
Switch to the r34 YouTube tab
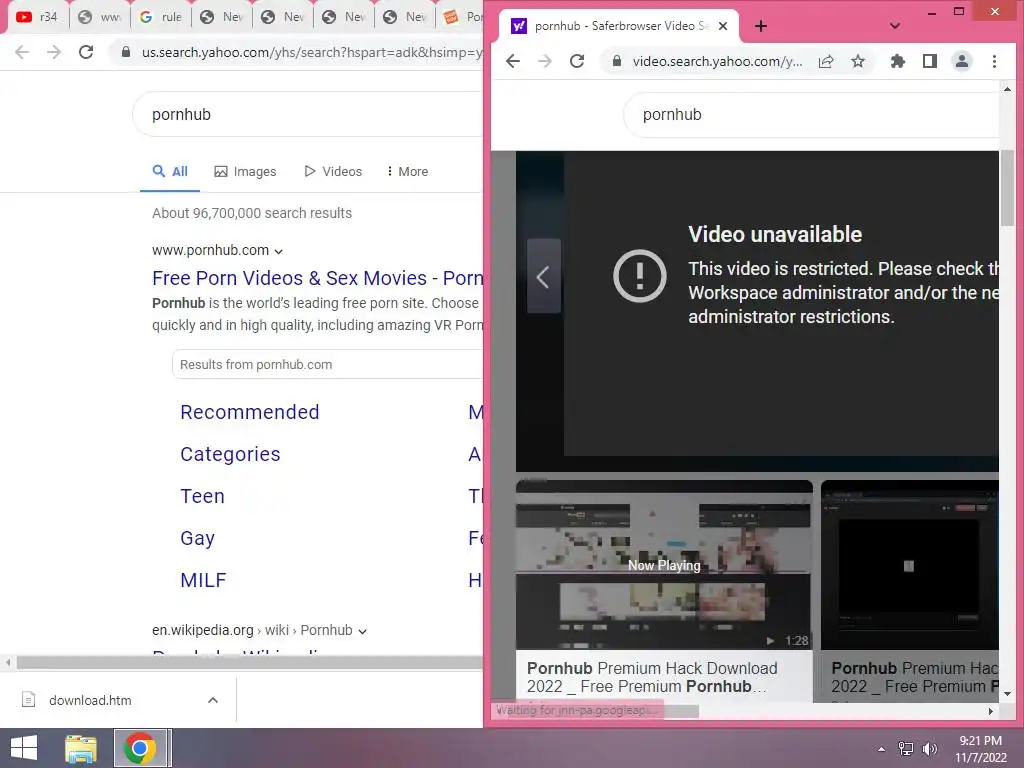(37, 16)
